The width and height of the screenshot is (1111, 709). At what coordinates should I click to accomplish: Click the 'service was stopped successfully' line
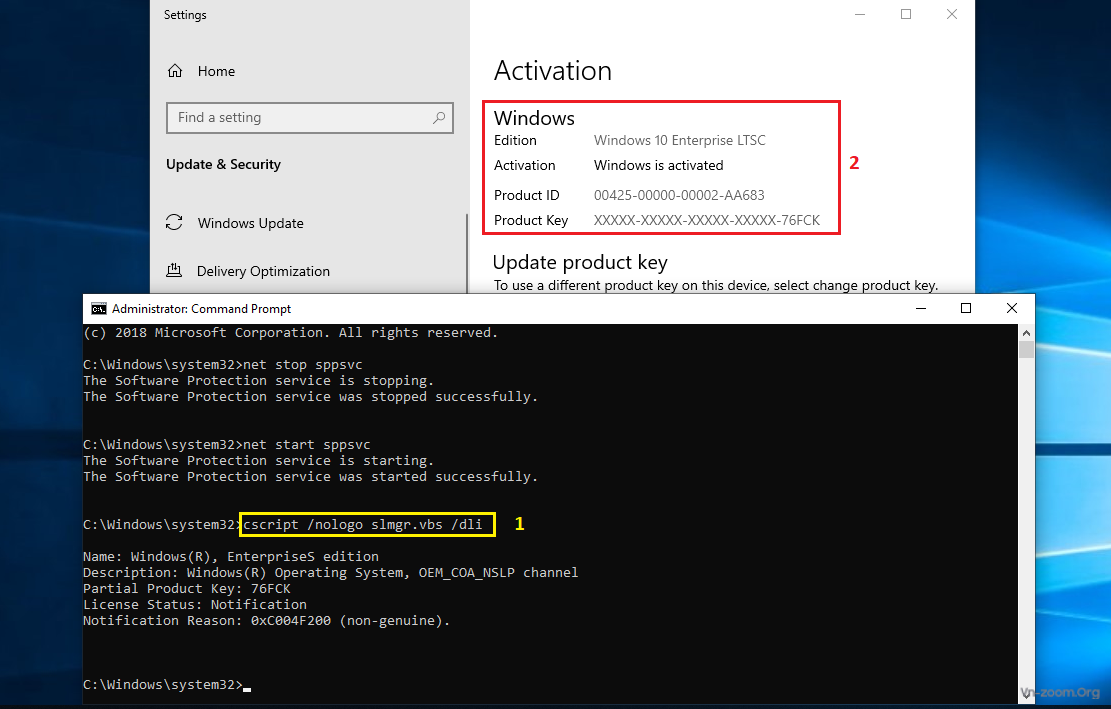pos(310,397)
